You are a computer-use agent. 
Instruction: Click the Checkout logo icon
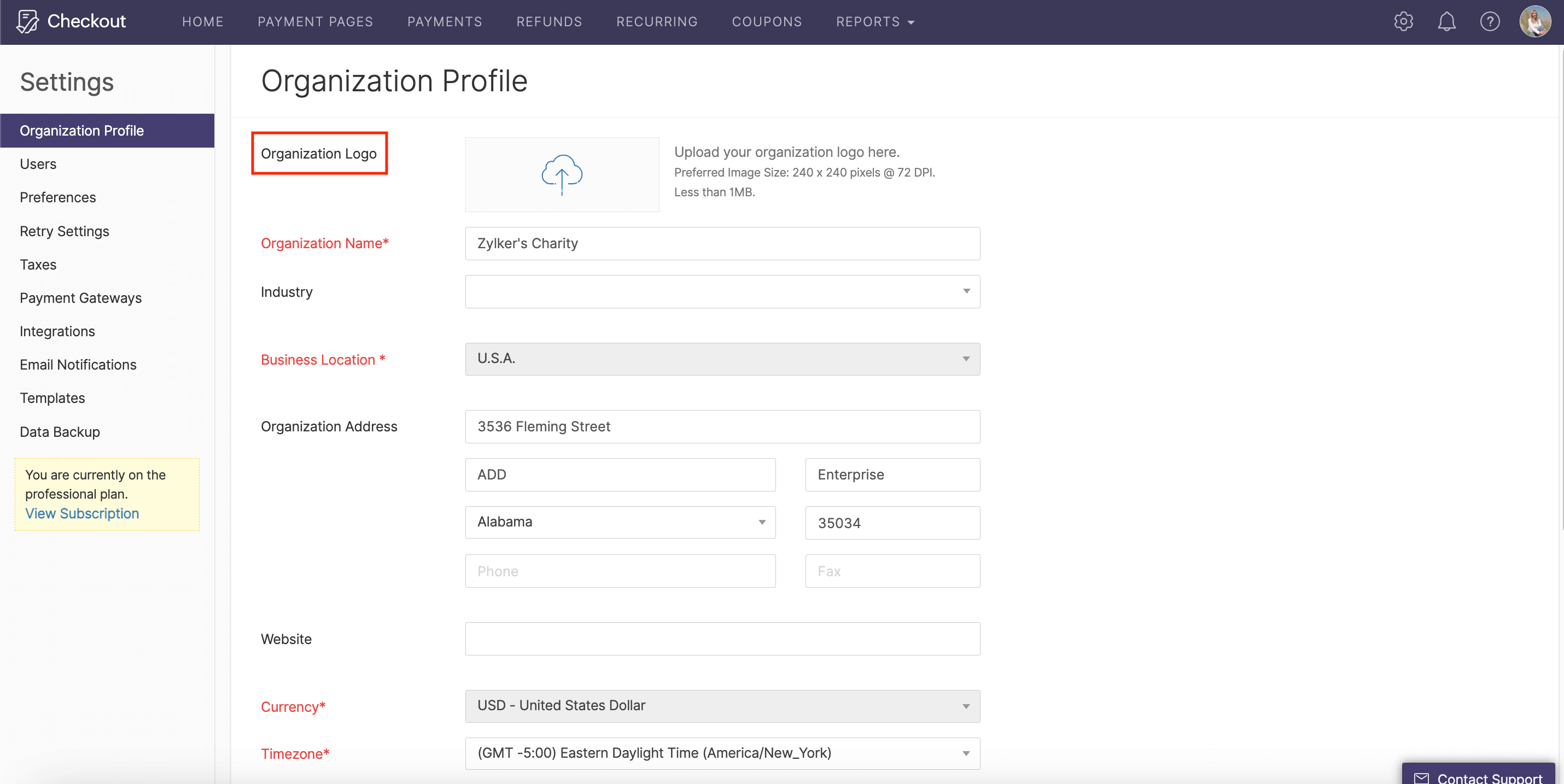27,22
